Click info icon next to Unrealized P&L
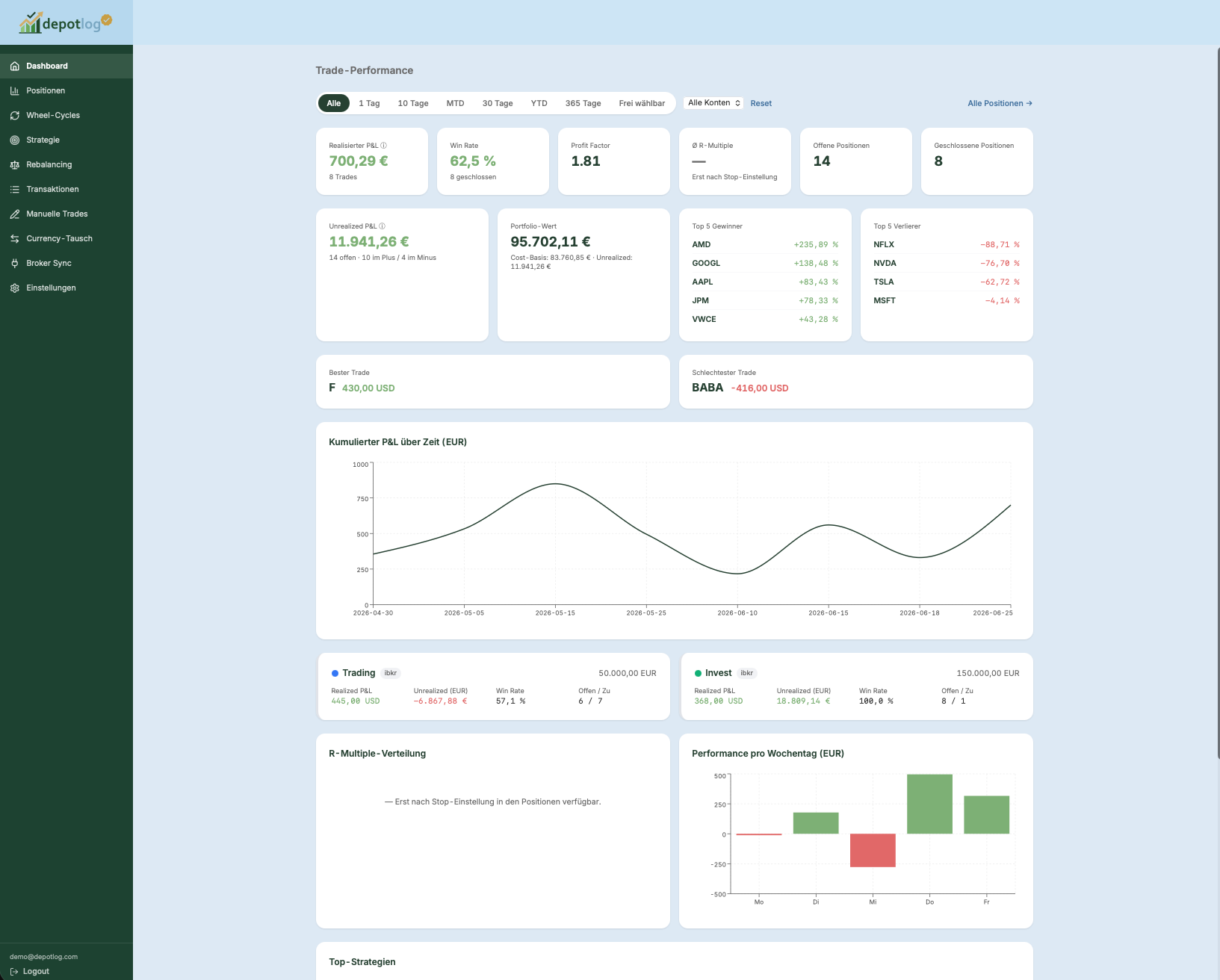This screenshot has height=980, width=1220. pos(382,226)
